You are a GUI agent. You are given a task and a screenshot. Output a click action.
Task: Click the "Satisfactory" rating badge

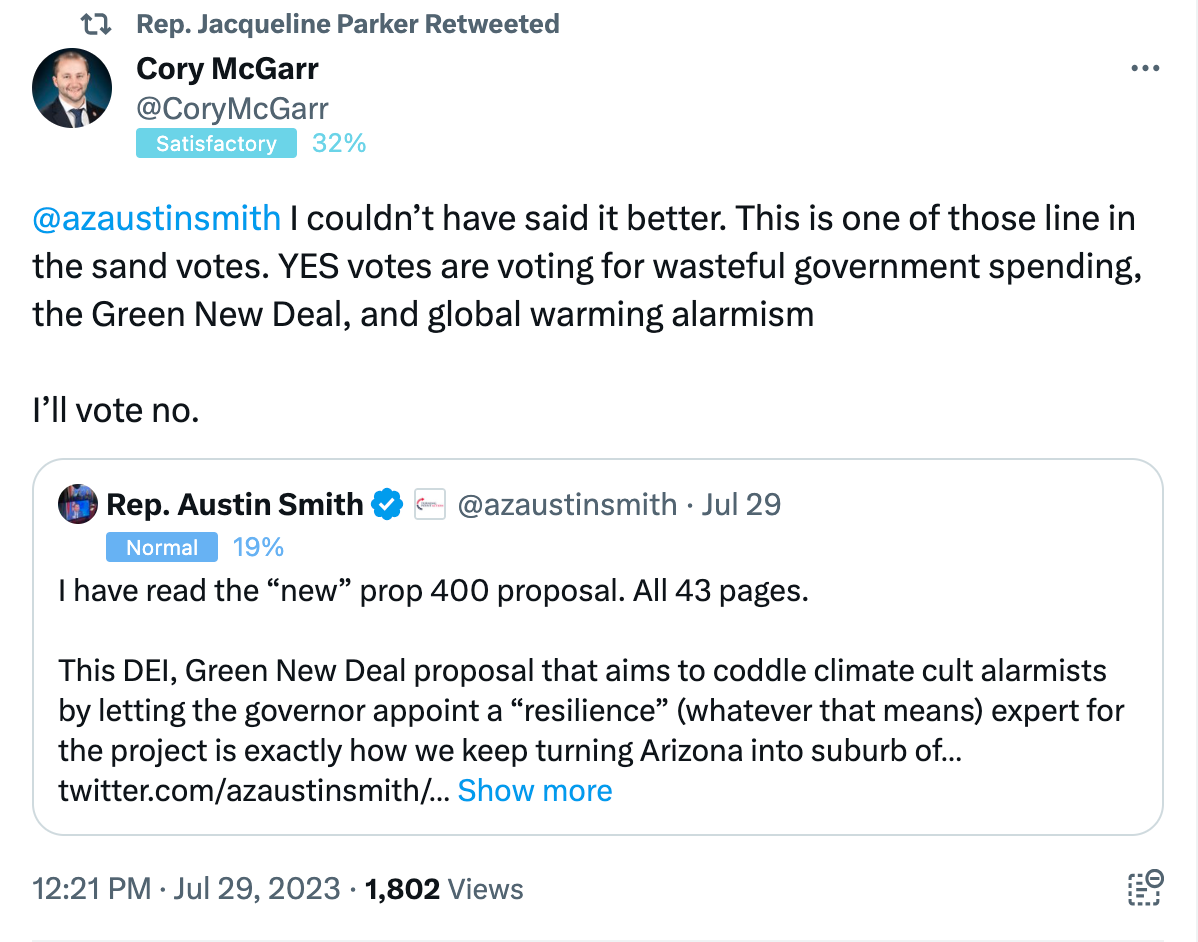point(216,144)
